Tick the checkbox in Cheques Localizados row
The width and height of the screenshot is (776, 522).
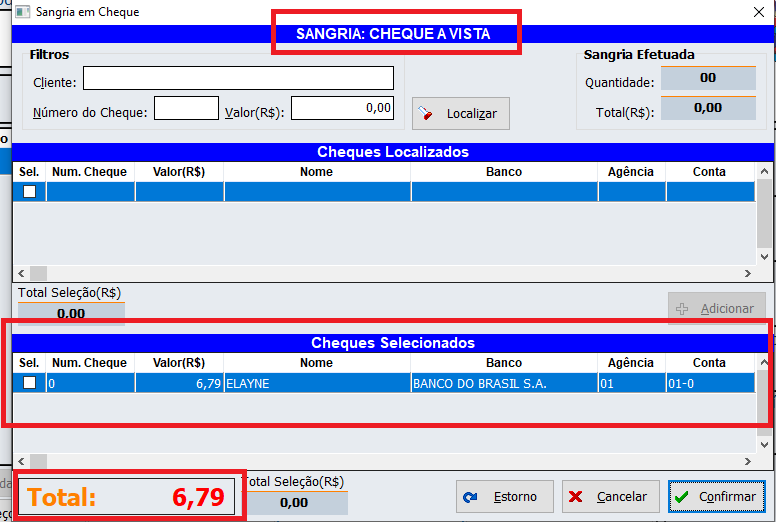coord(29,191)
